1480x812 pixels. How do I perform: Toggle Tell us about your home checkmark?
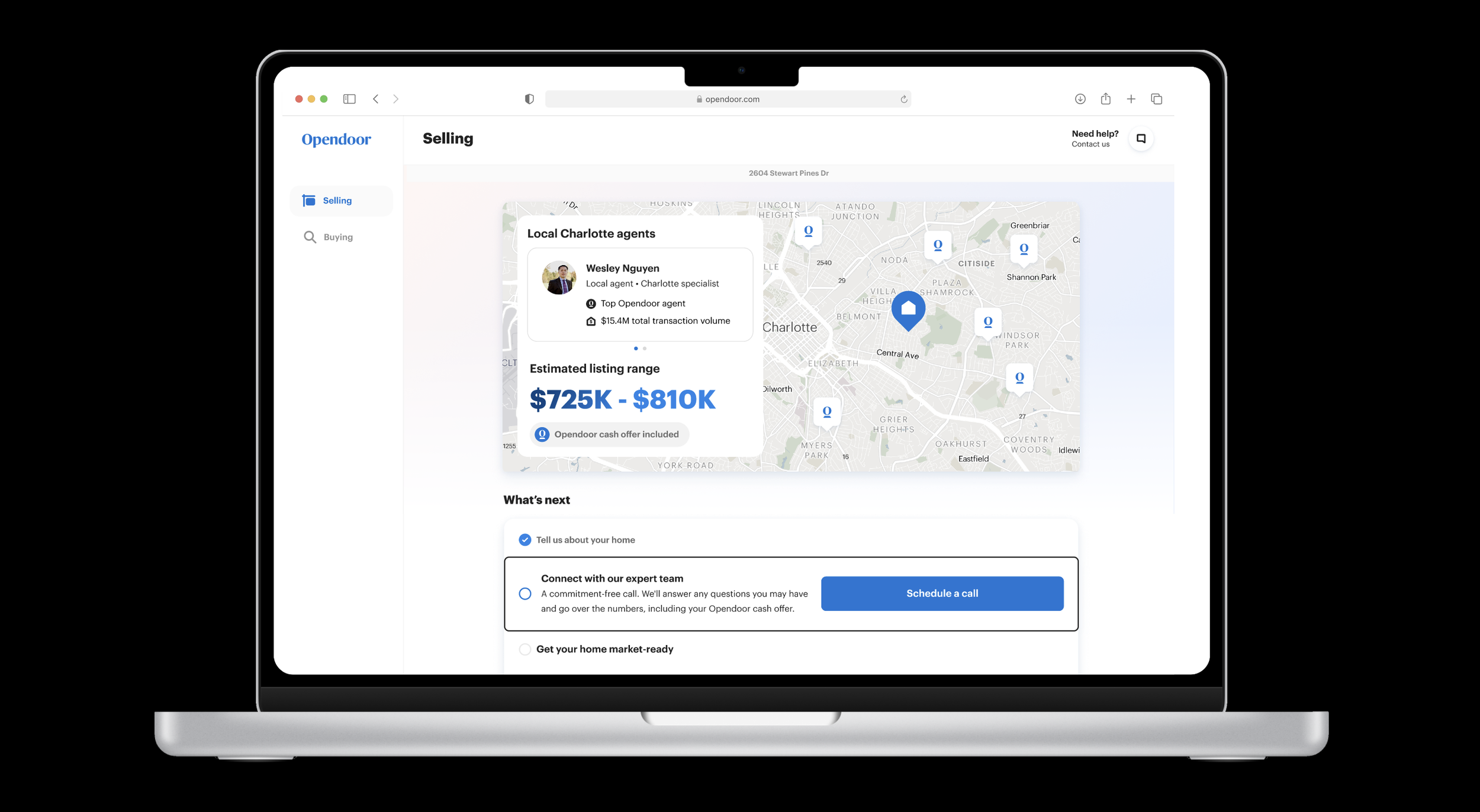point(525,540)
